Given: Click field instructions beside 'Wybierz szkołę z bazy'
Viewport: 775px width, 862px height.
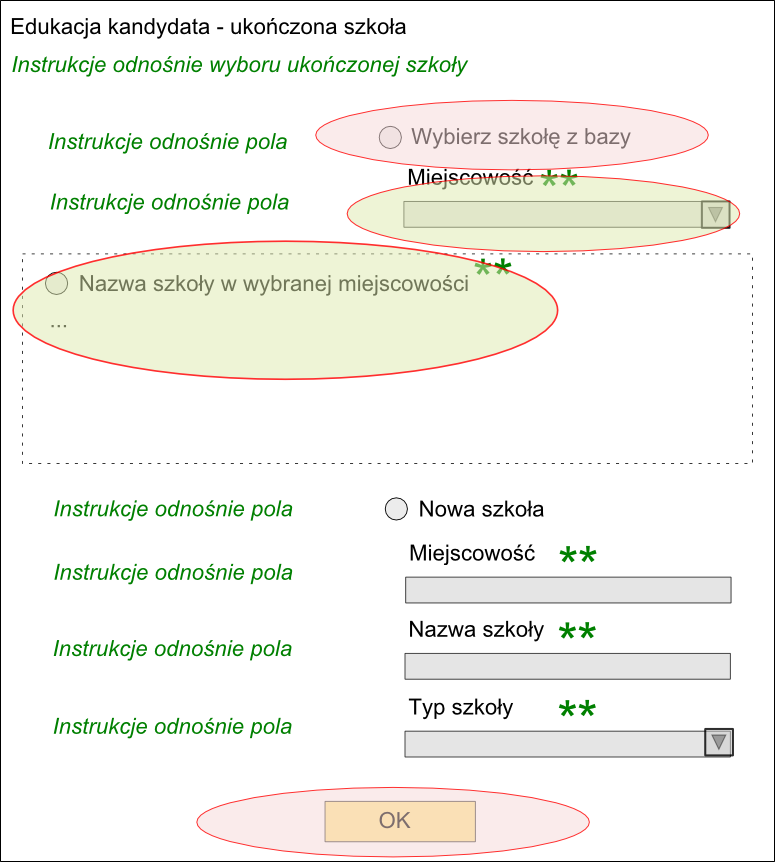Looking at the screenshot, I should 168,142.
